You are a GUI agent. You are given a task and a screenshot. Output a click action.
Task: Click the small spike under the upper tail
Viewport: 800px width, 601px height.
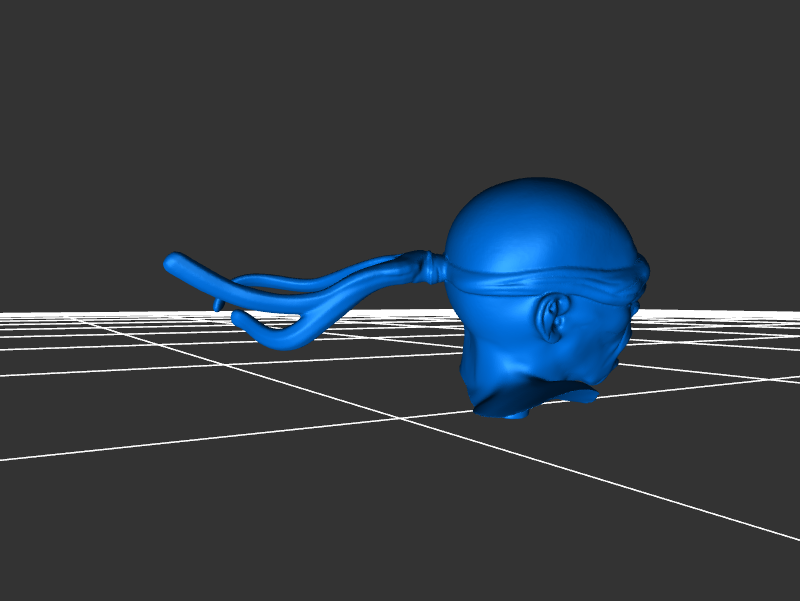pos(217,304)
